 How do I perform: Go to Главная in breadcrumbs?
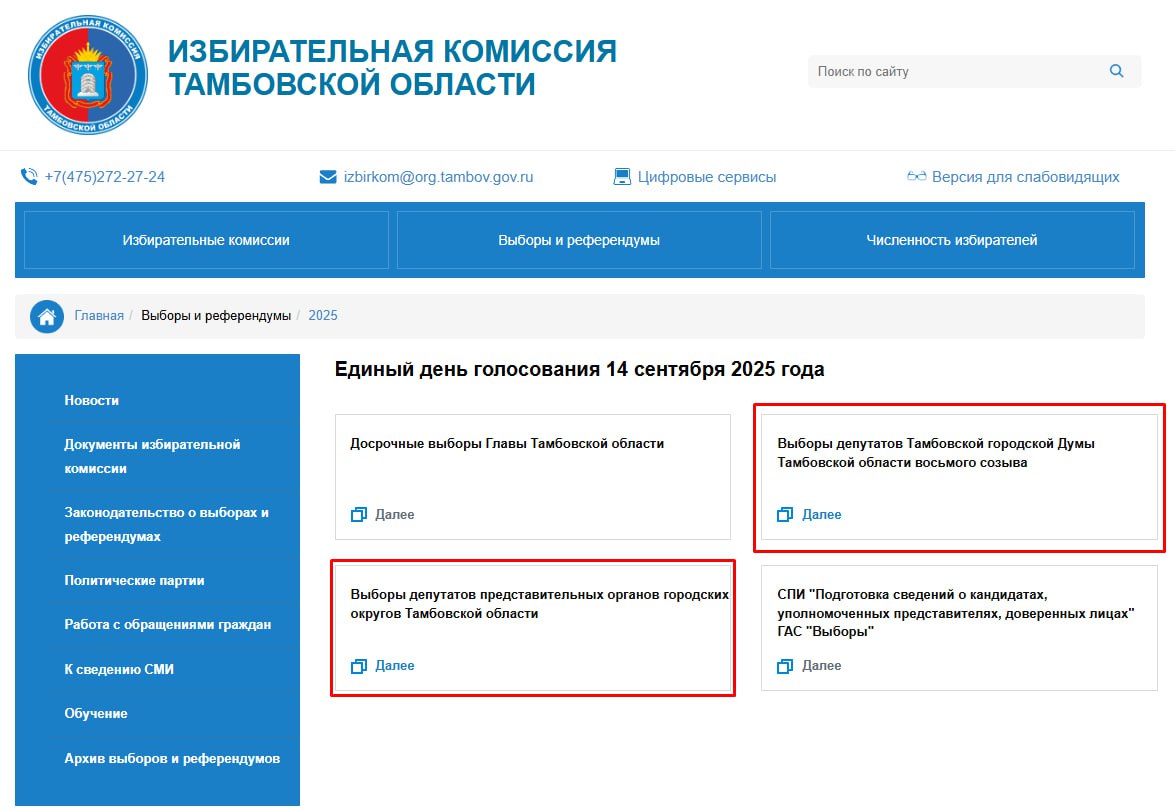click(99, 316)
